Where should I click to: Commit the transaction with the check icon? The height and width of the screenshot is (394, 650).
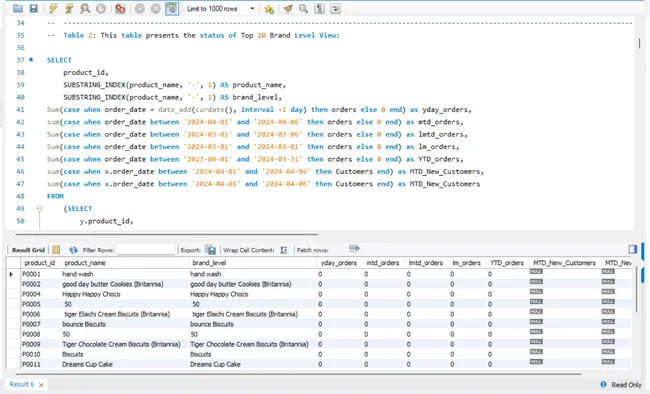140,8
